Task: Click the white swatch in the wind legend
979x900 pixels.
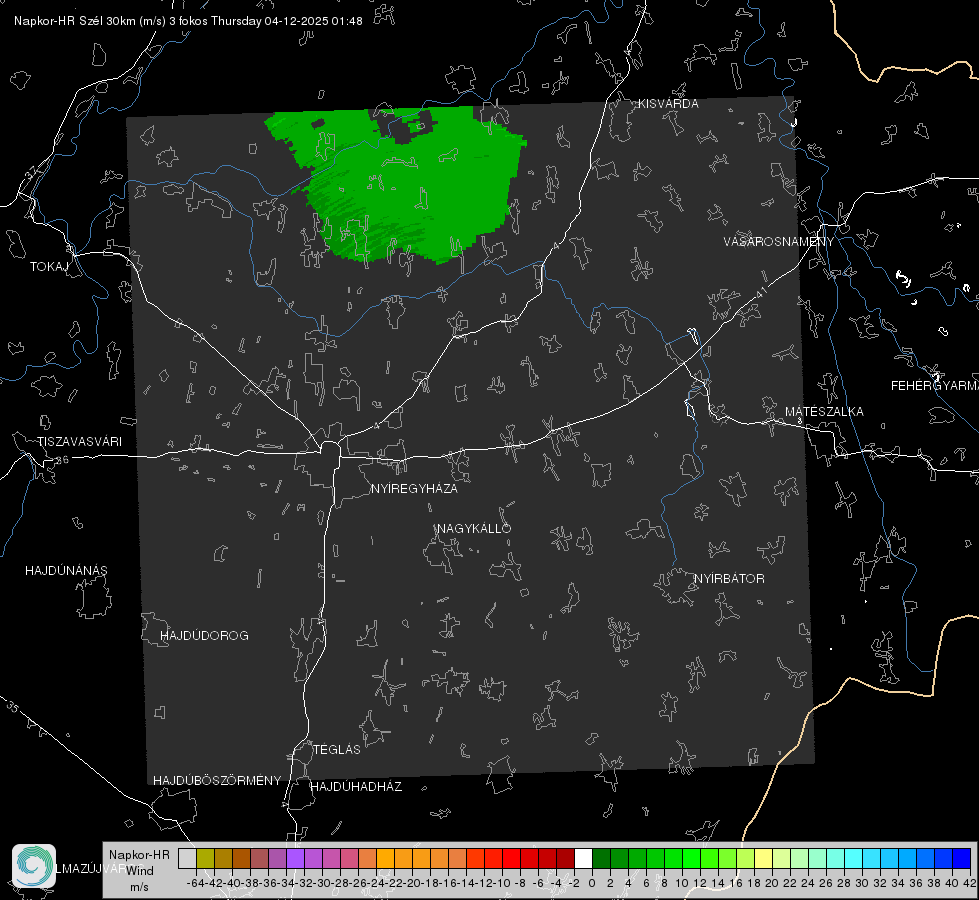Action: [x=583, y=858]
